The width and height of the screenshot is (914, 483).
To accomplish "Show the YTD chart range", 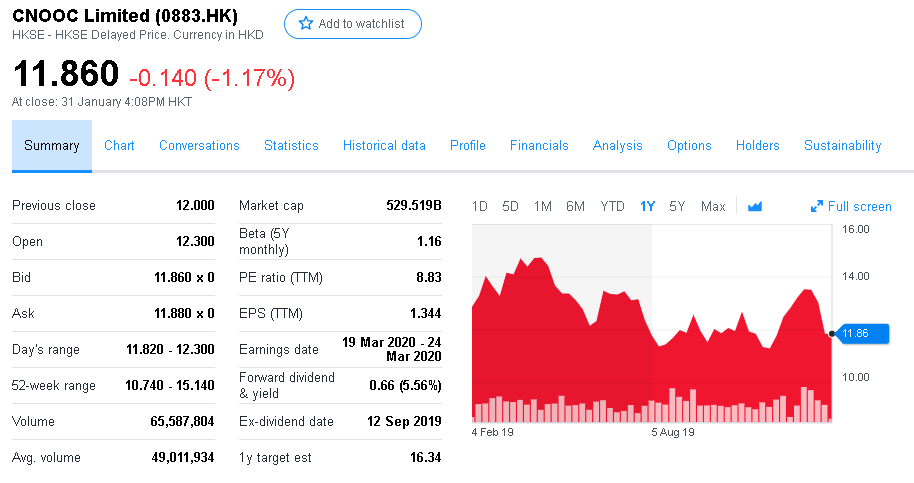I will 612,207.
